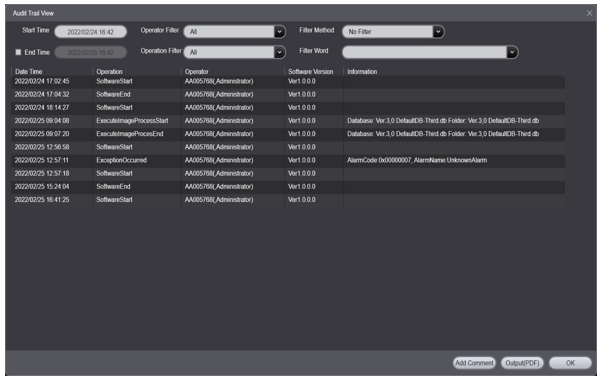The height and width of the screenshot is (381, 603).
Task: Select the ExecuteImageProcessStart entry row
Action: coord(288,121)
